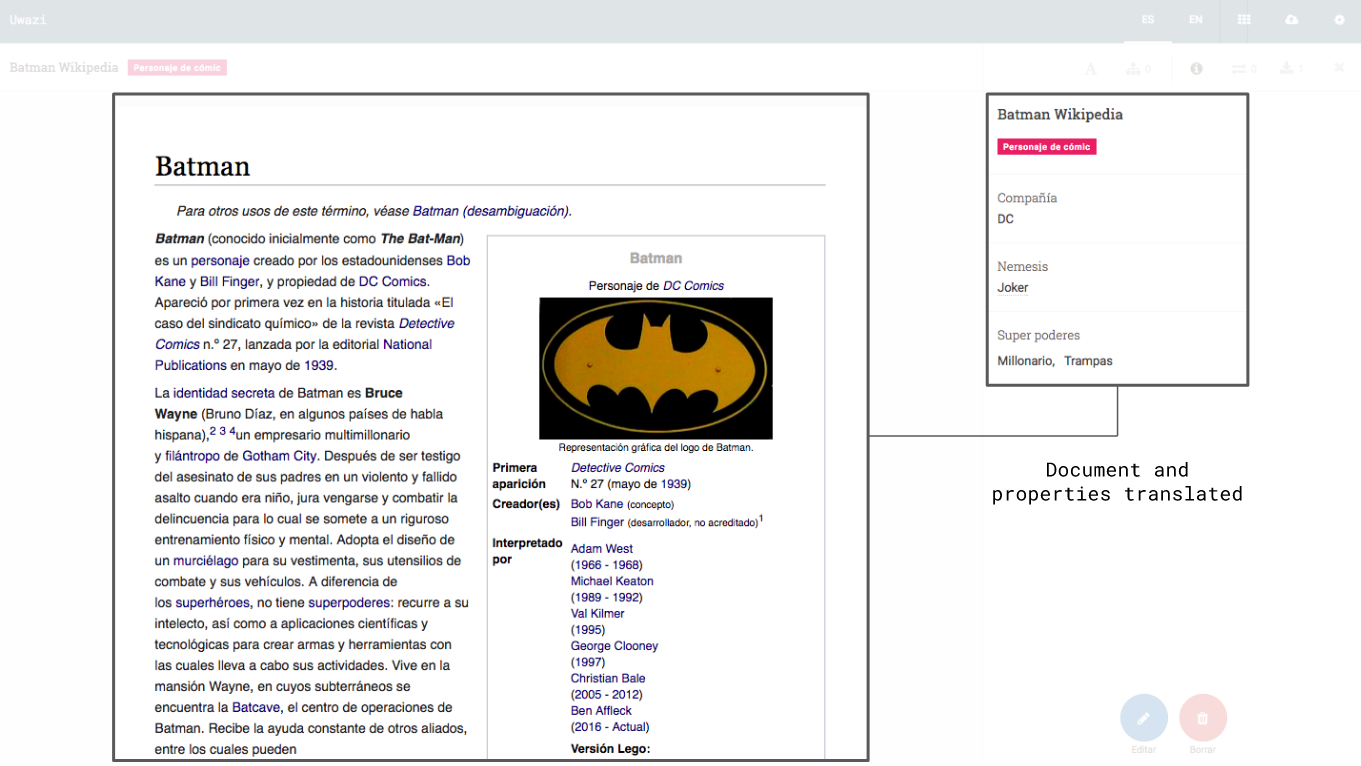This screenshot has width=1361, height=766.
Task: Click 'Detective Comics' link in first paragraph
Action: point(305,334)
